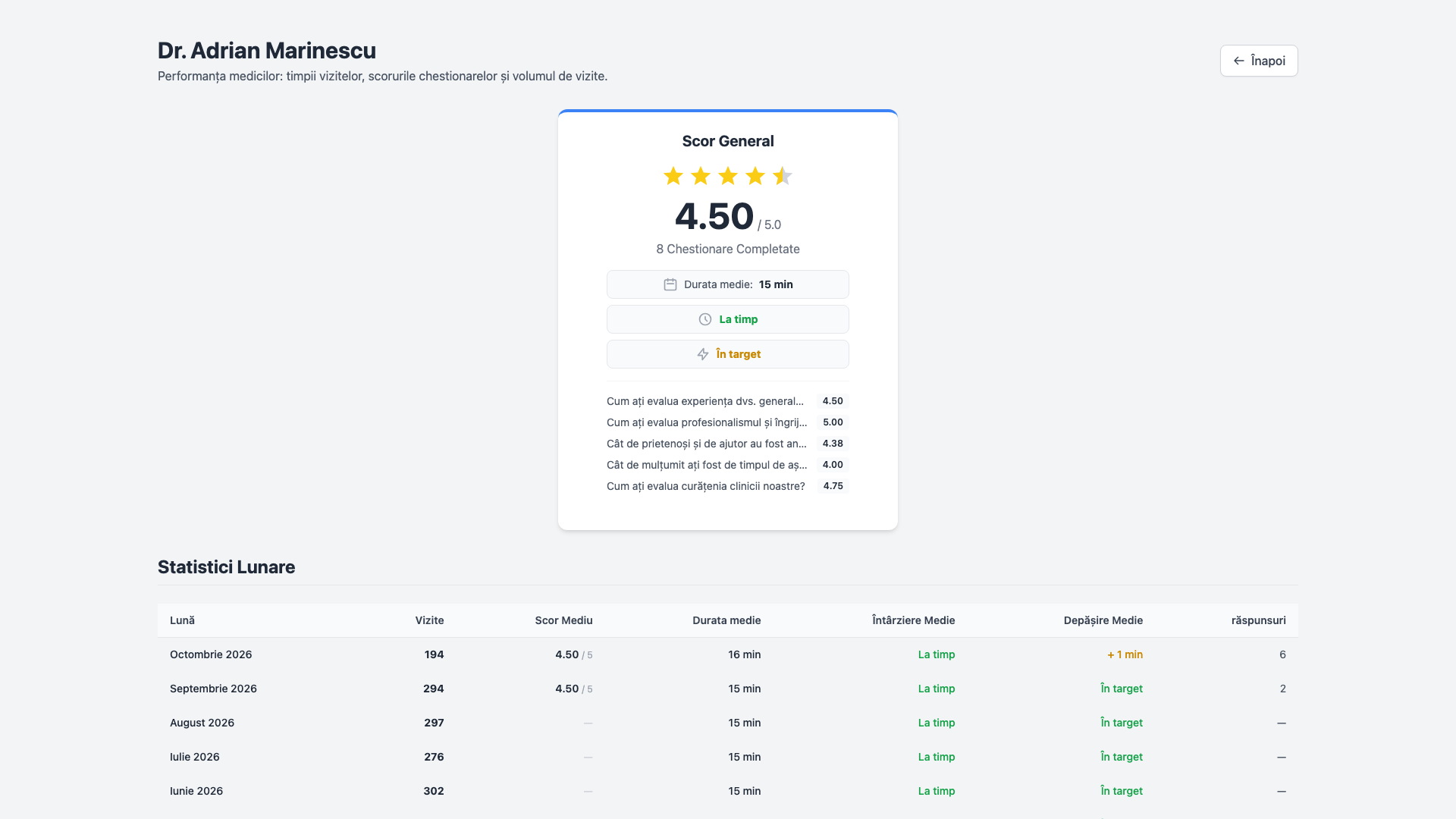
Task: Select the Septembrie 2026 month row
Action: [x=728, y=689]
